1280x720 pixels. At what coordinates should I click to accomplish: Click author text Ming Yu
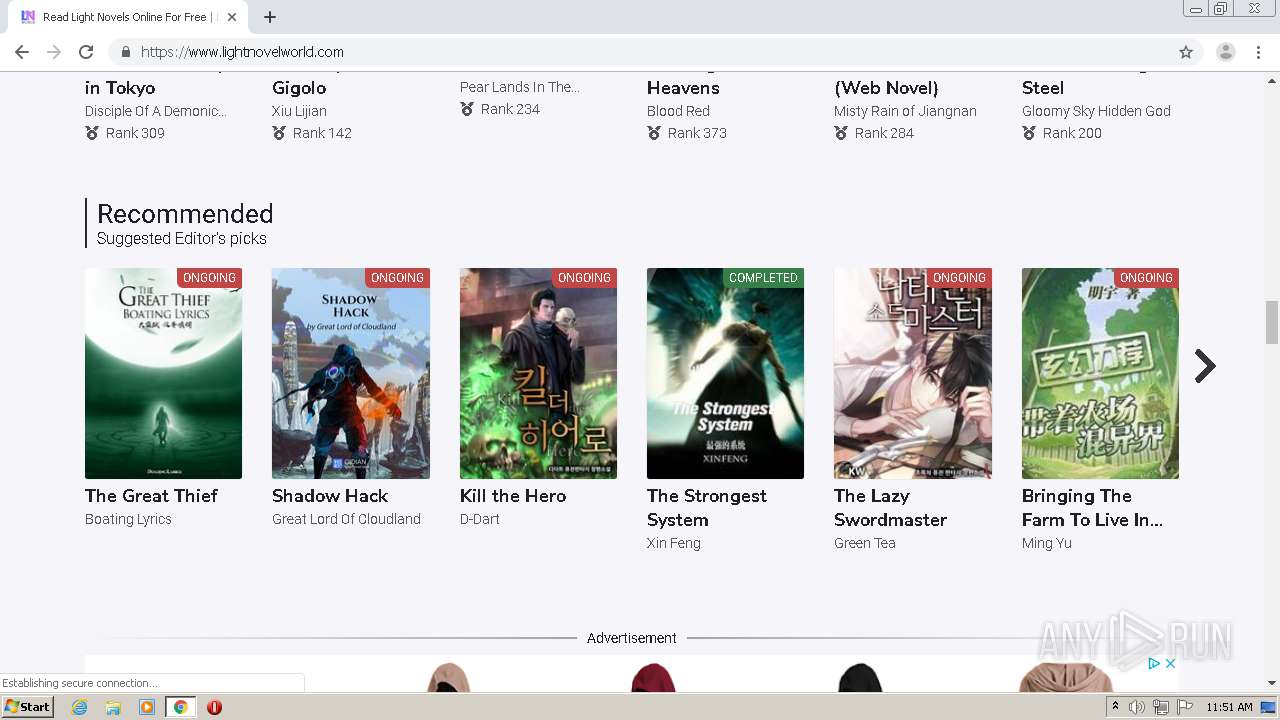[1047, 543]
